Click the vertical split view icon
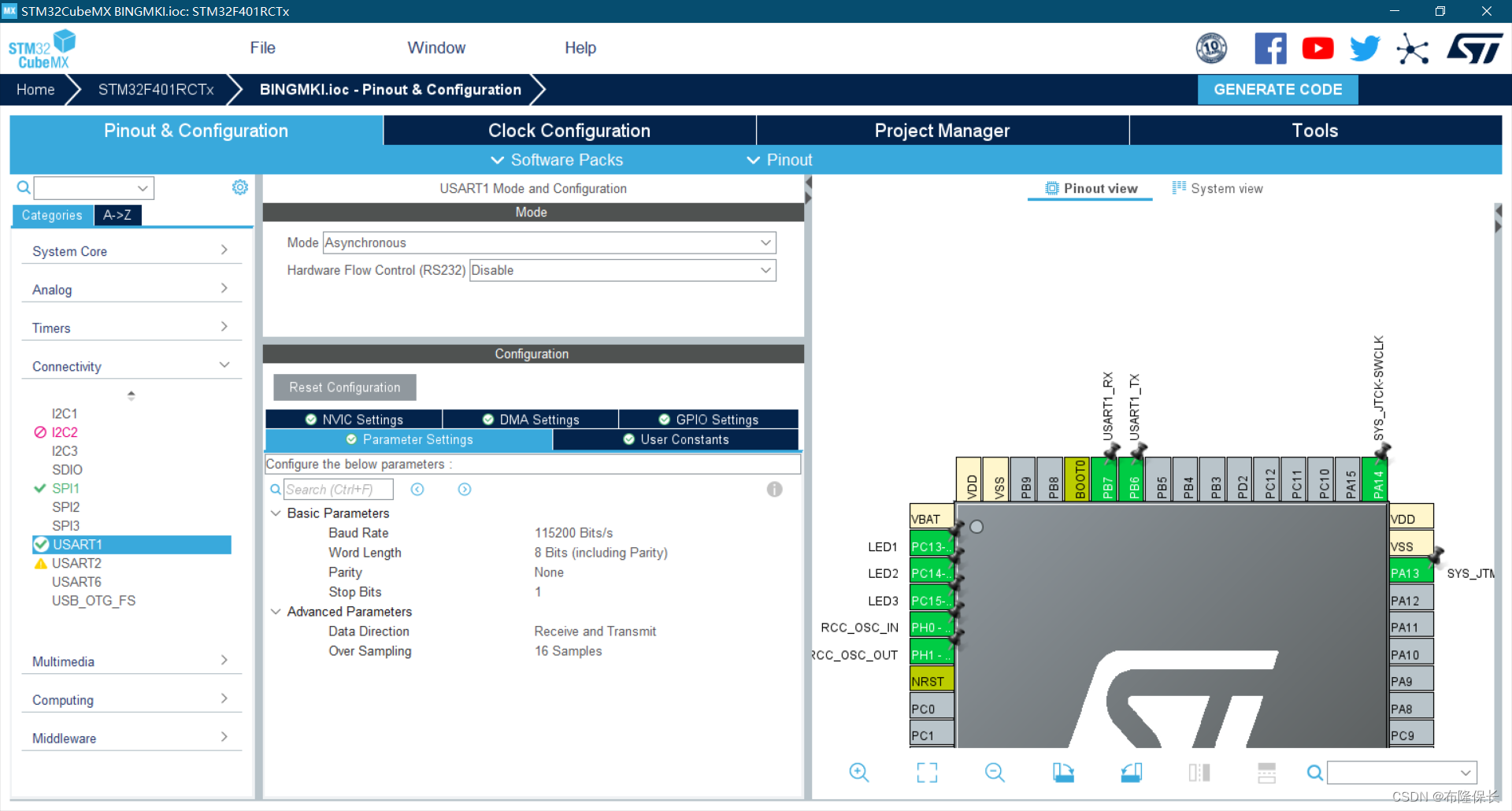1512x811 pixels. tap(1199, 772)
